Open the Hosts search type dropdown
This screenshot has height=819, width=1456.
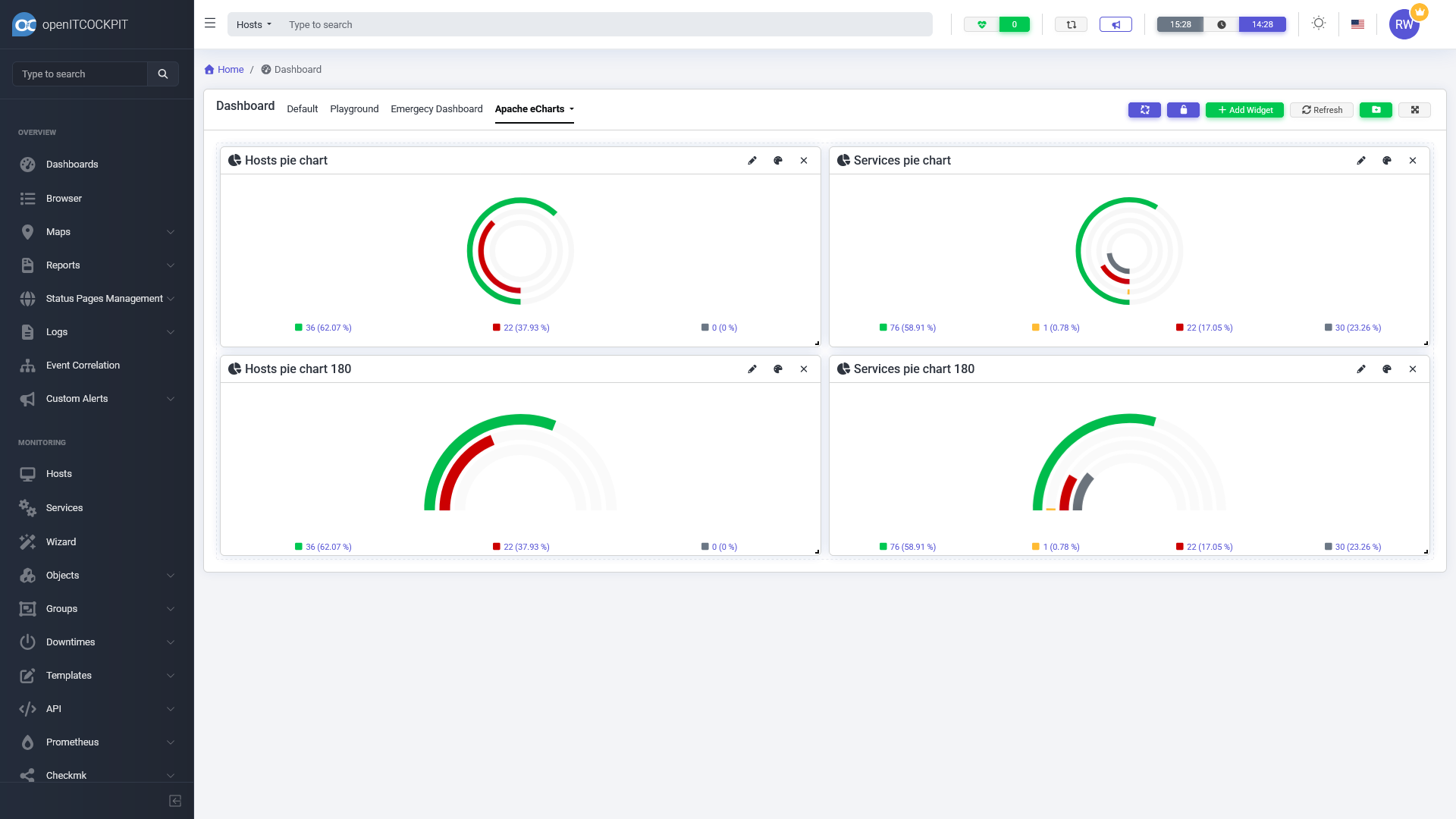pos(254,25)
